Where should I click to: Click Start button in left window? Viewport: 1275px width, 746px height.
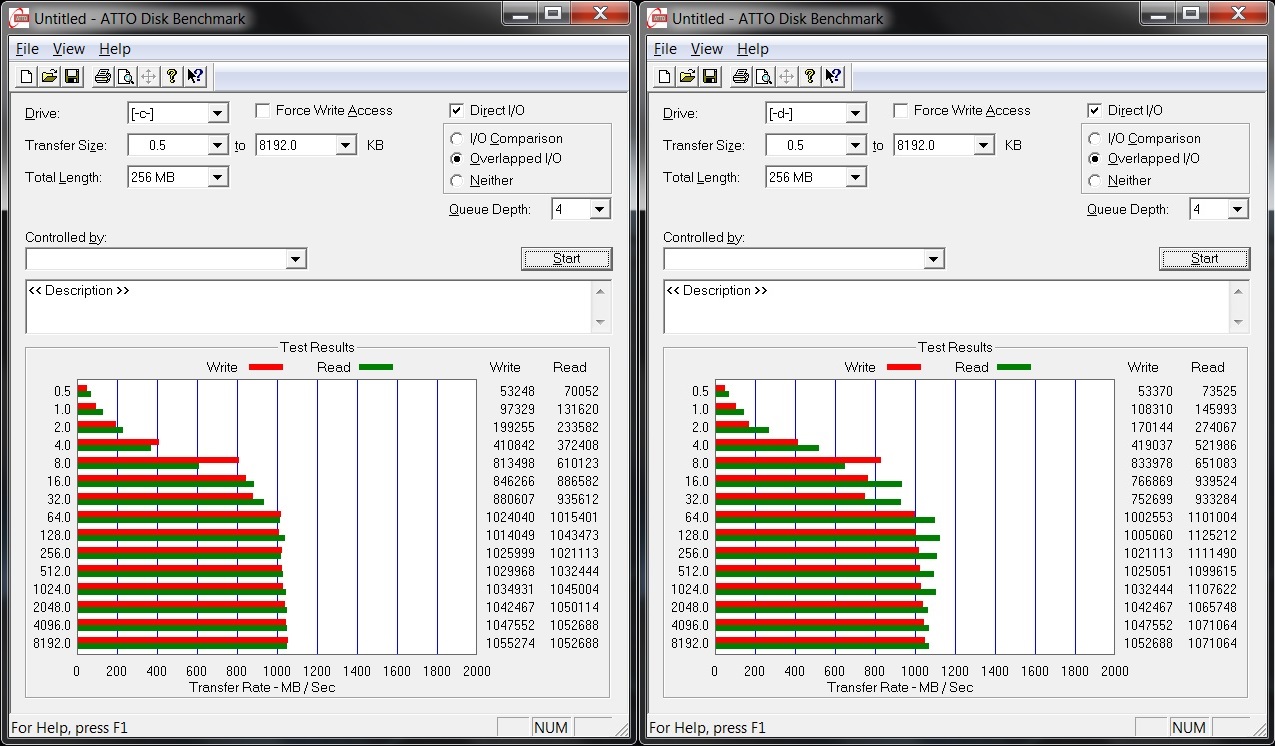tap(567, 259)
